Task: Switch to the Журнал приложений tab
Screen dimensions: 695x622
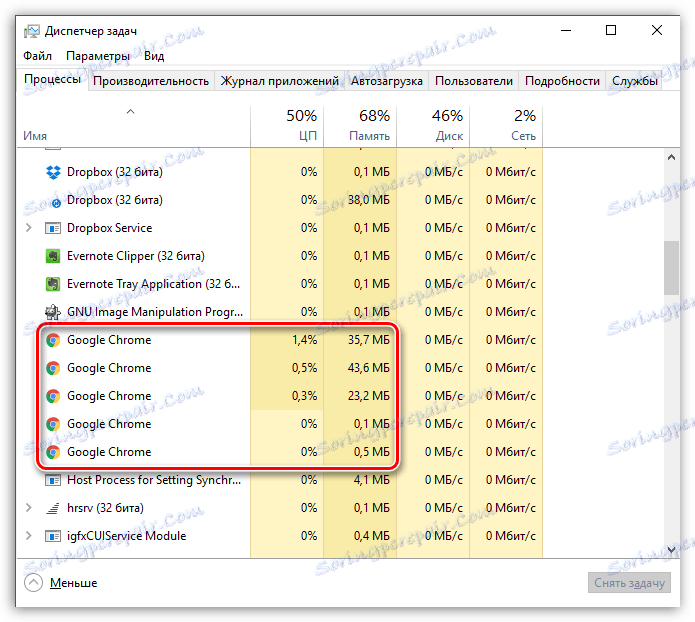Action: [280, 81]
